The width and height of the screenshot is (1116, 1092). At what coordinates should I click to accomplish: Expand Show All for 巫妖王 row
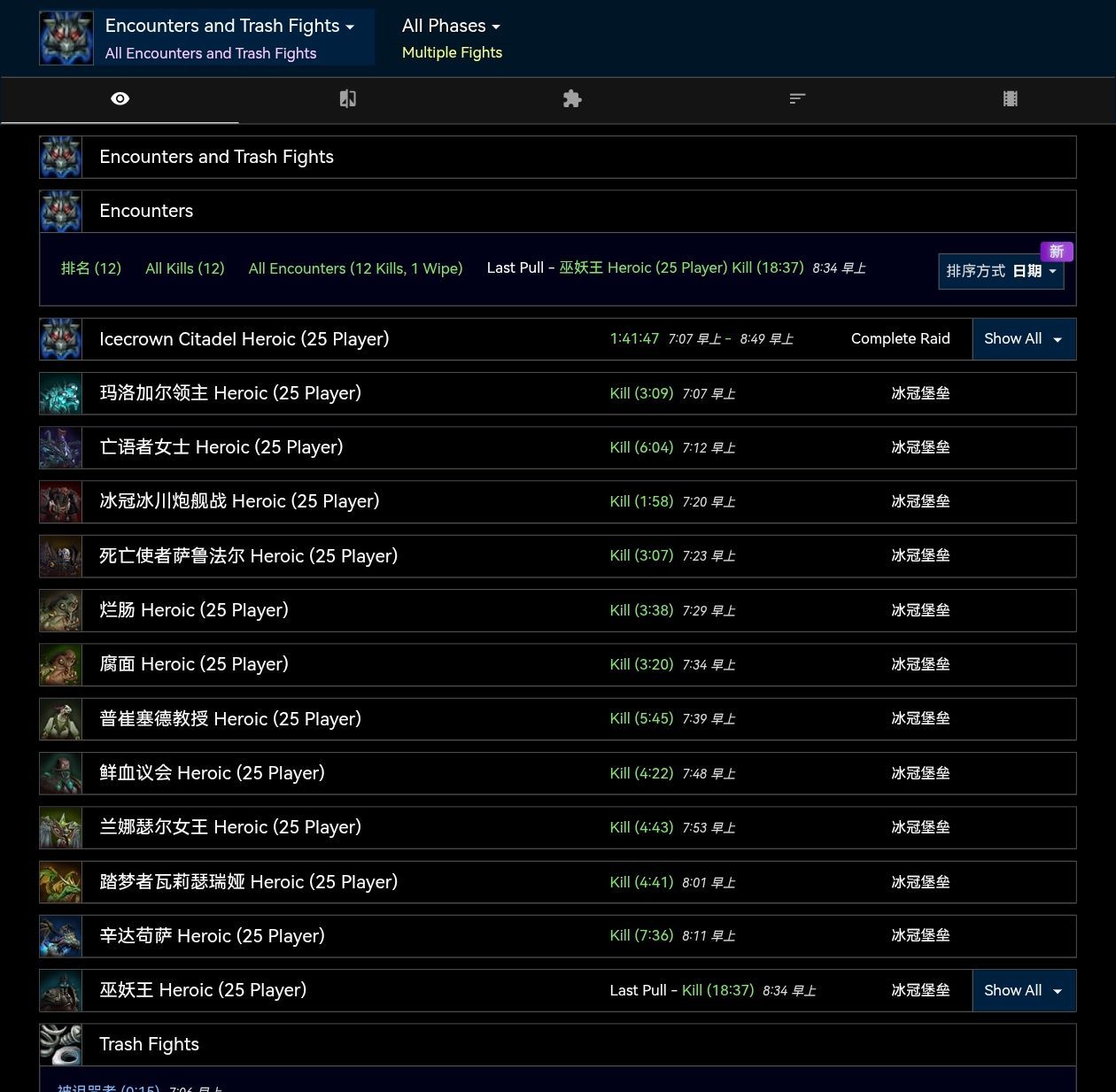pos(1023,991)
